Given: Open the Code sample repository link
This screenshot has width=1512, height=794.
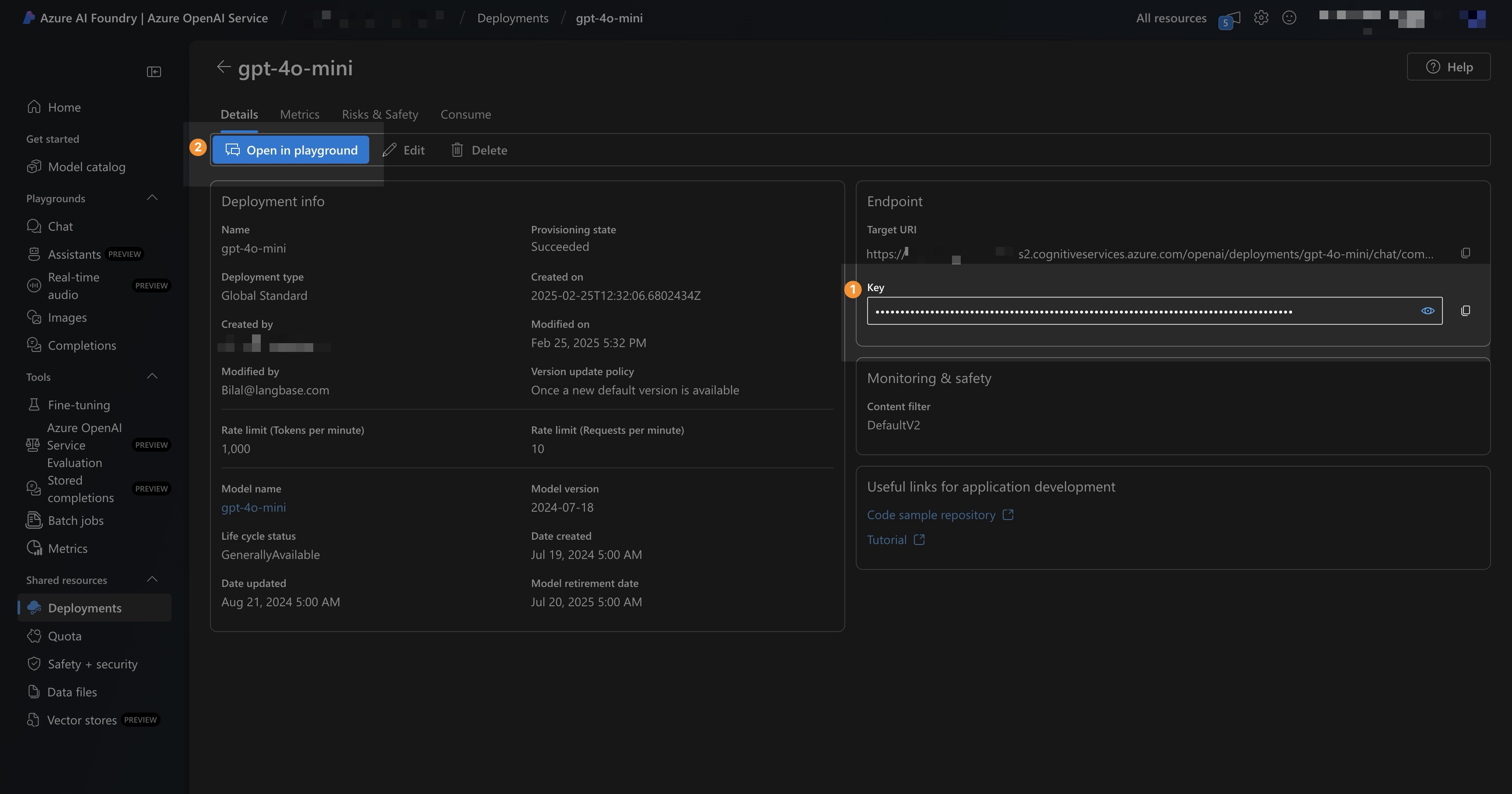Looking at the screenshot, I should click(931, 515).
